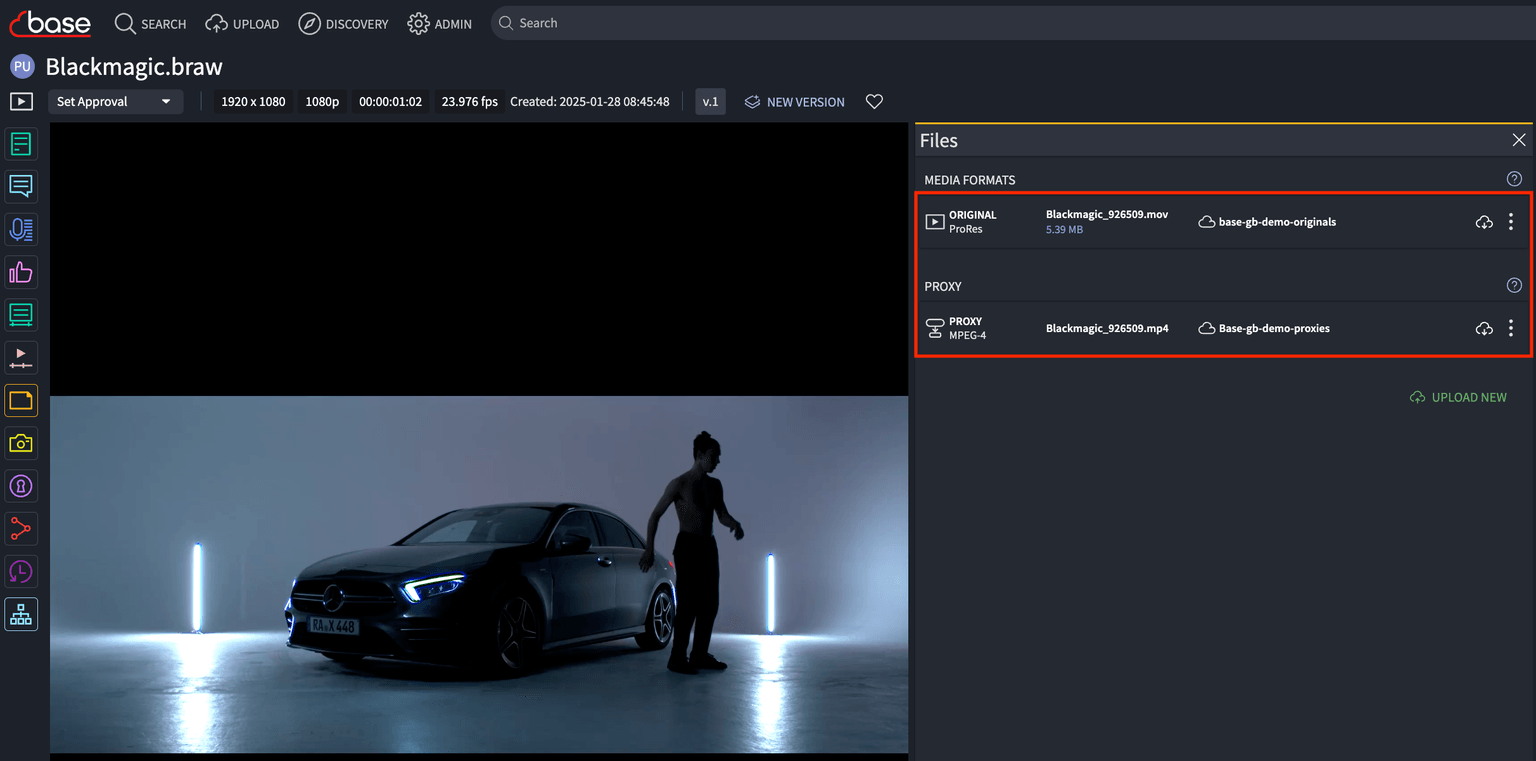Click the Base-gb-demo-proxies storage label
Viewport: 1536px width, 761px height.
point(1274,328)
